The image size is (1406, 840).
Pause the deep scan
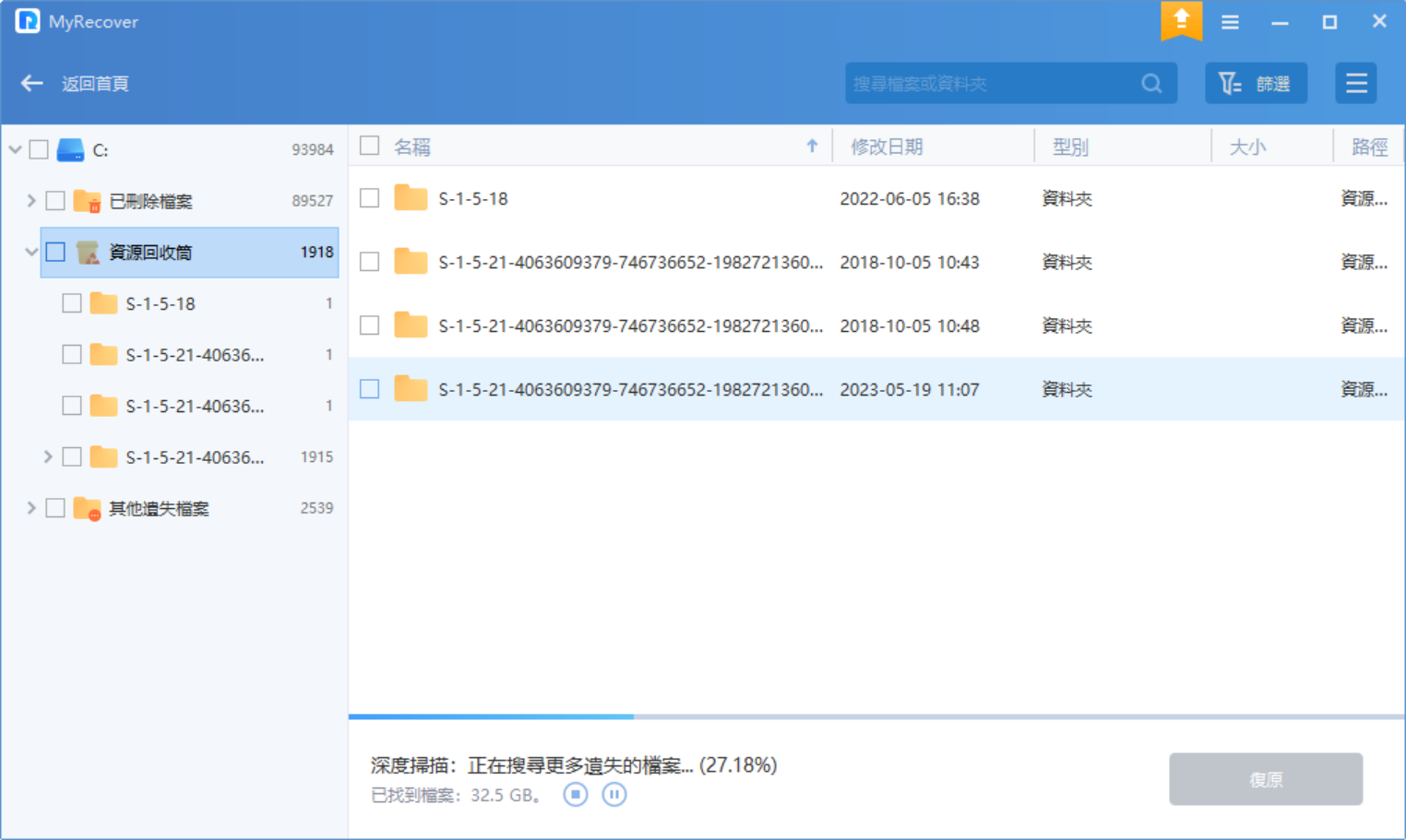click(x=614, y=794)
